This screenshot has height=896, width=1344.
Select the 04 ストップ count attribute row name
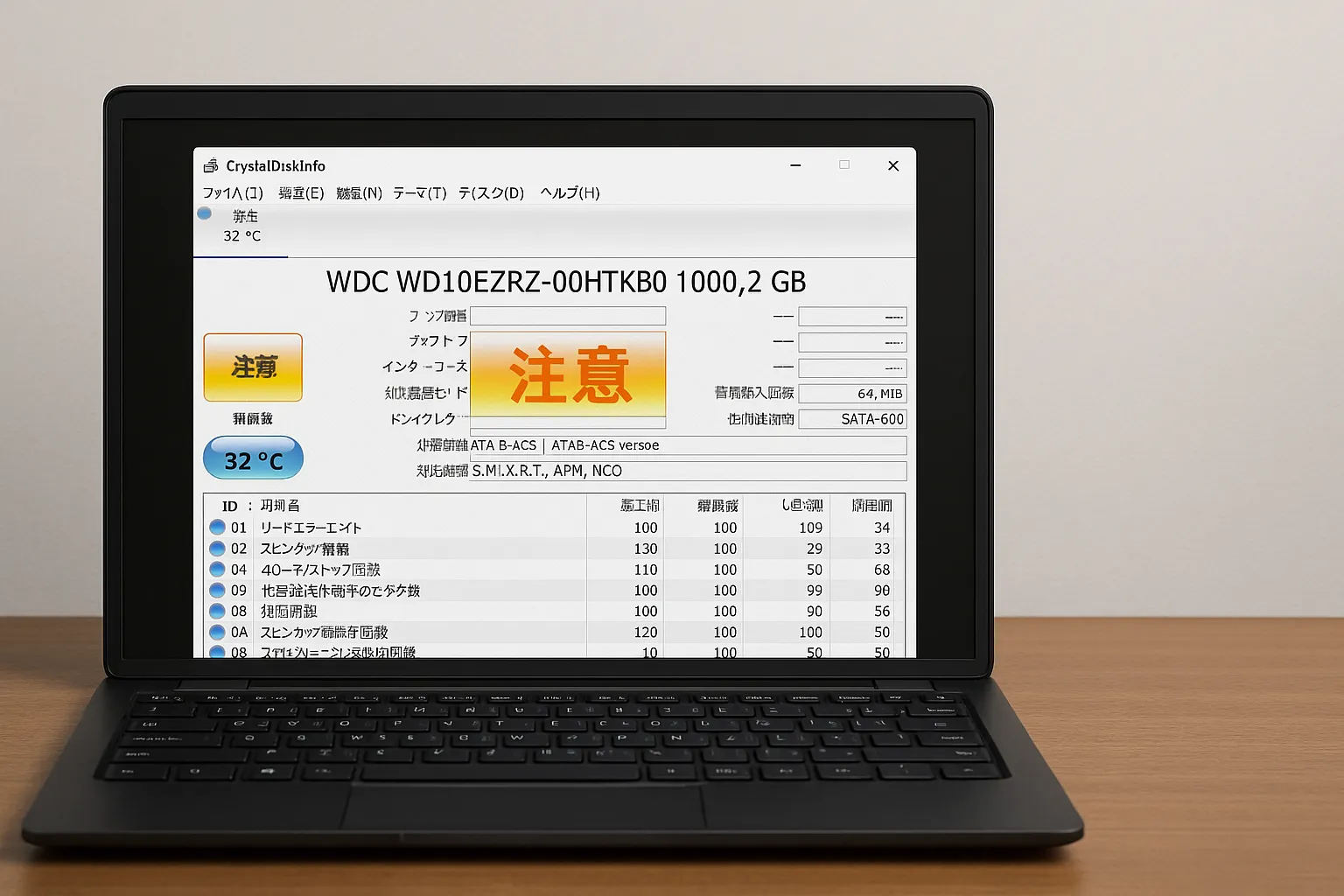(x=320, y=570)
